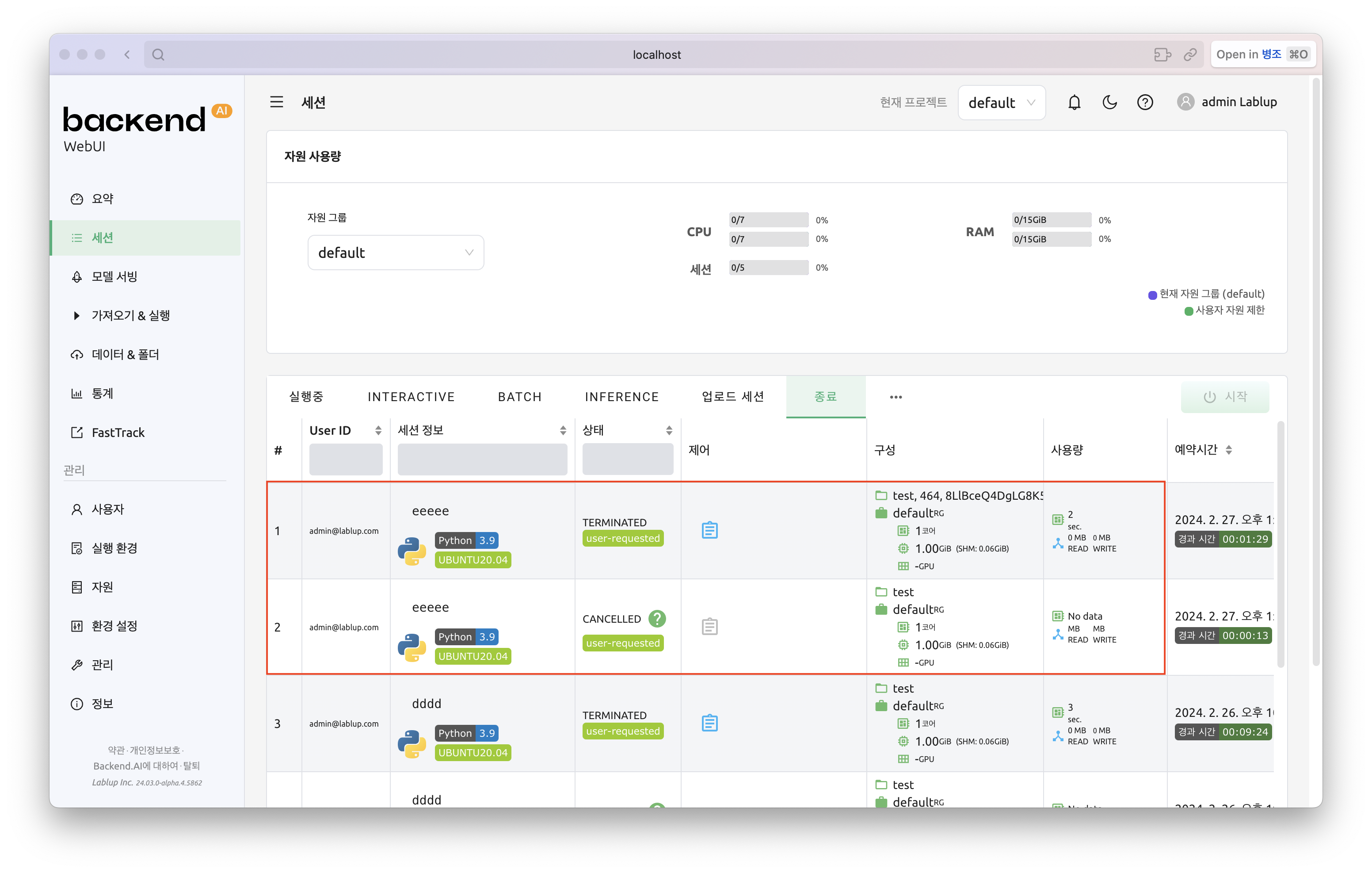1372x873 pixels.
Task: Open the 개인정보보호 link in the footer
Action: click(x=155, y=750)
